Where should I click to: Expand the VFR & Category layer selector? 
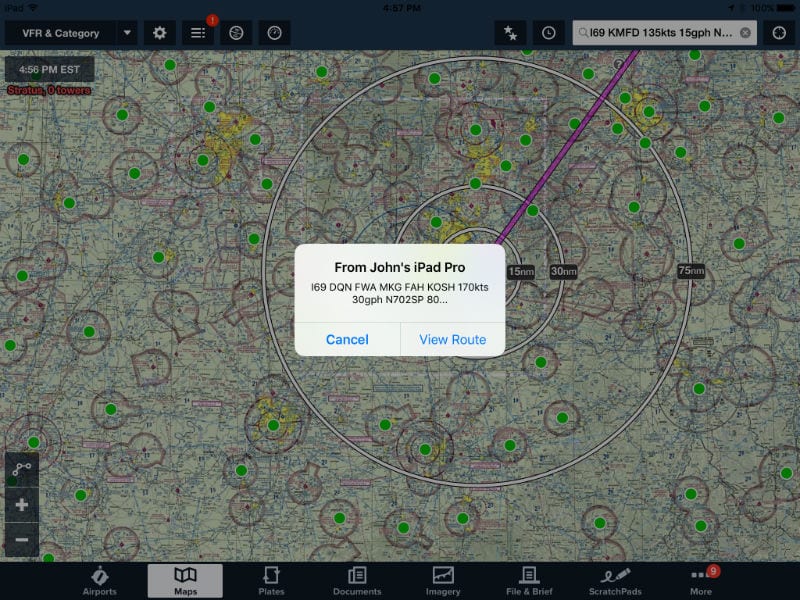click(x=60, y=33)
